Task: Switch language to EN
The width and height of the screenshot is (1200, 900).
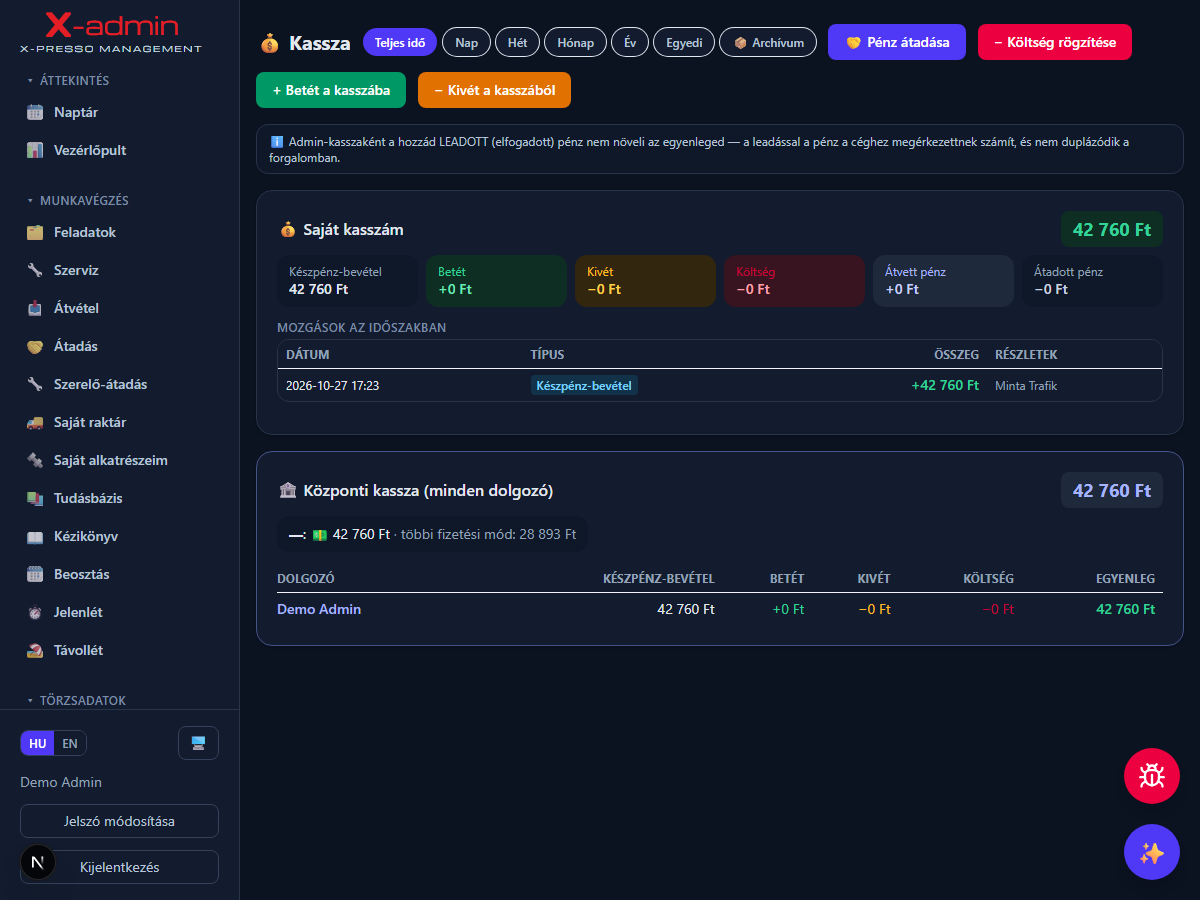Action: point(70,744)
